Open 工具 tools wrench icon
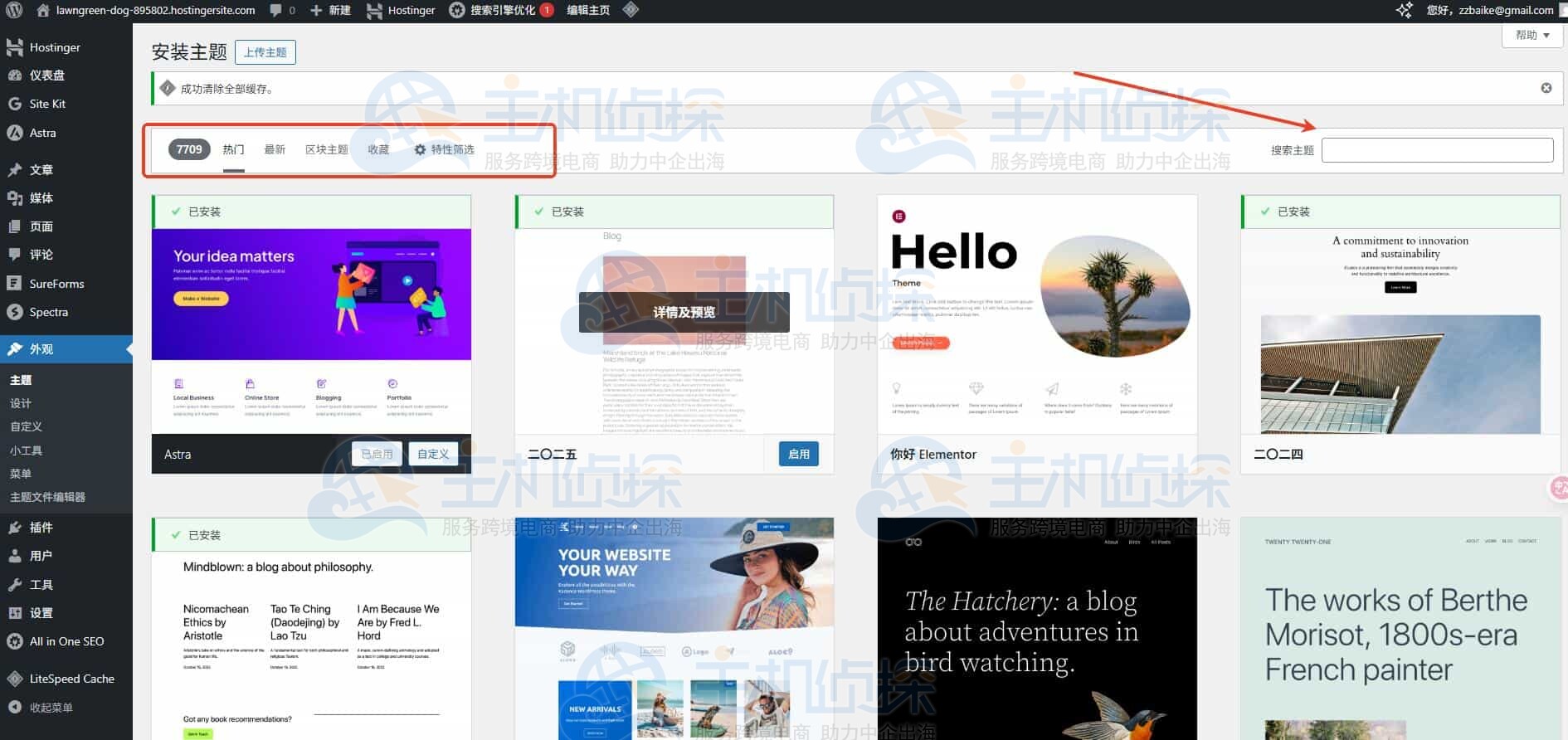The width and height of the screenshot is (1568, 740). pos(15,584)
